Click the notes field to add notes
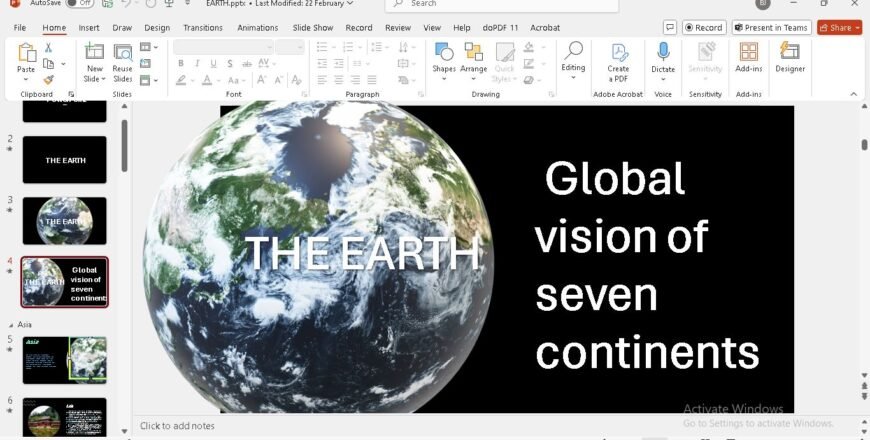The width and height of the screenshot is (870, 440). (495, 426)
